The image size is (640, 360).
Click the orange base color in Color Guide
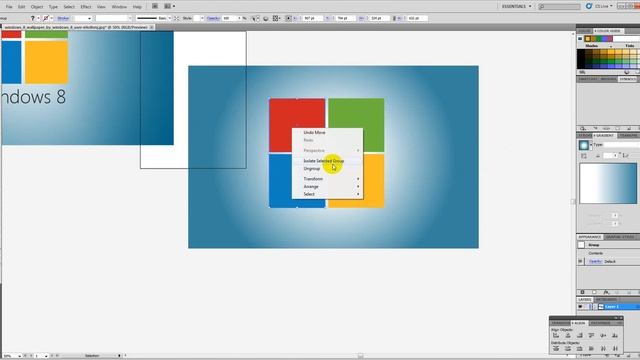point(588,39)
